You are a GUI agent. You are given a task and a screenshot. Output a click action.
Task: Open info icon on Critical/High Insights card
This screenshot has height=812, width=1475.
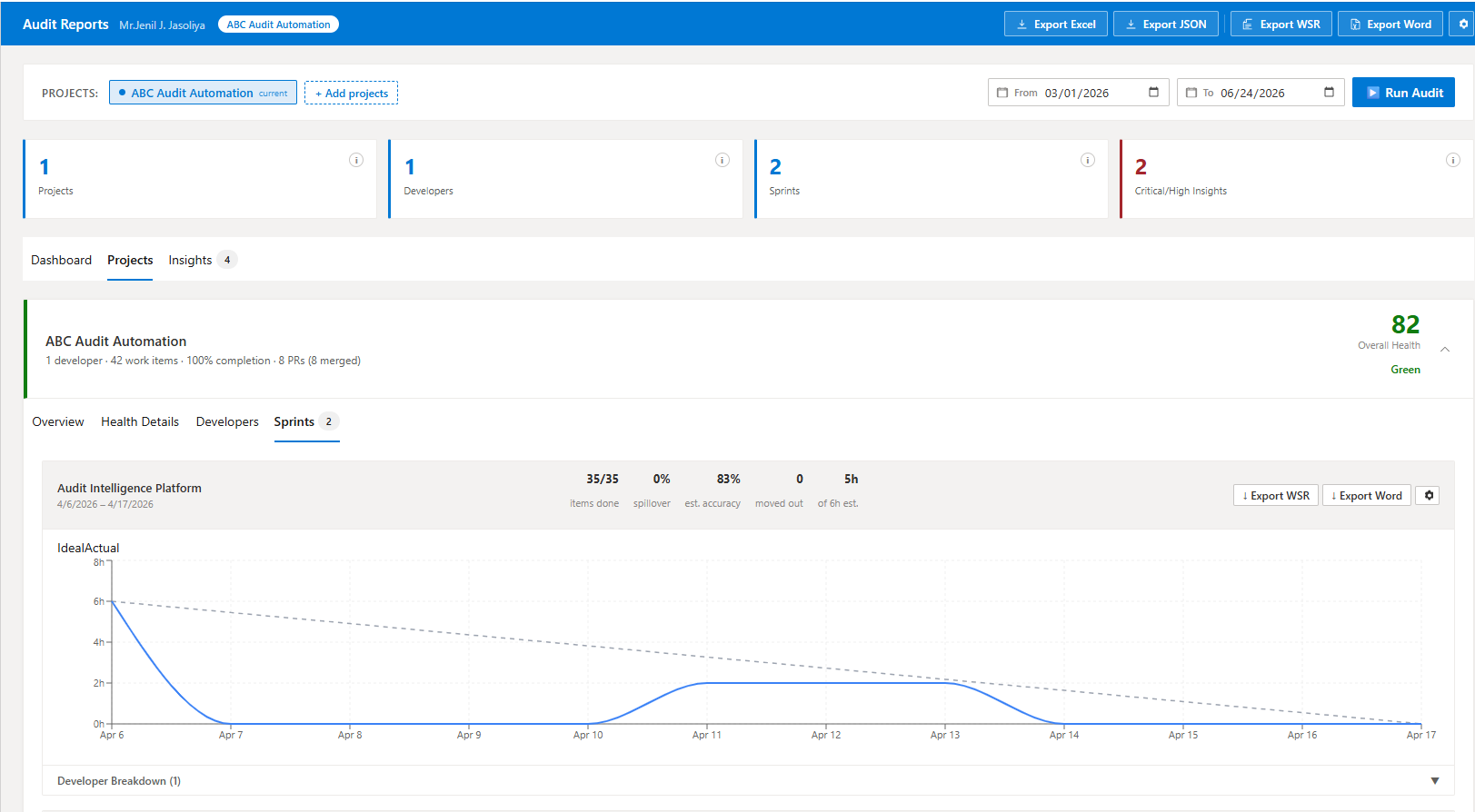coord(1453,160)
